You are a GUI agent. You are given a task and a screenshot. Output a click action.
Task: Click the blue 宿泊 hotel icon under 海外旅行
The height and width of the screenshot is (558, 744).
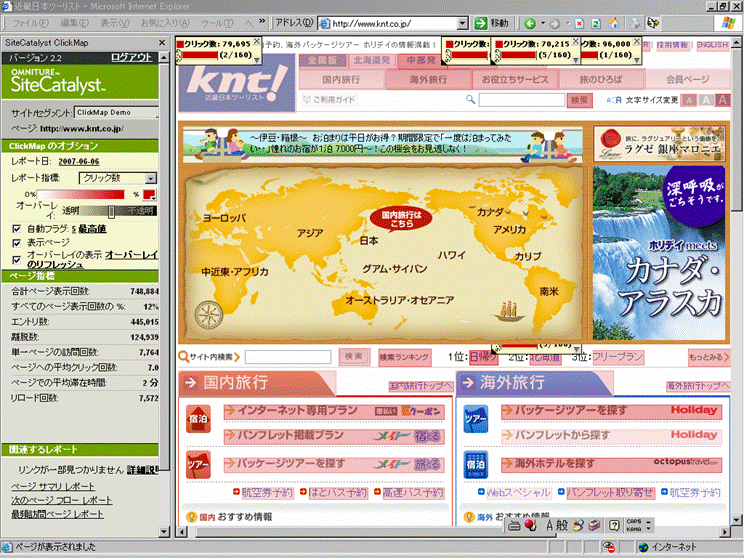[476, 465]
